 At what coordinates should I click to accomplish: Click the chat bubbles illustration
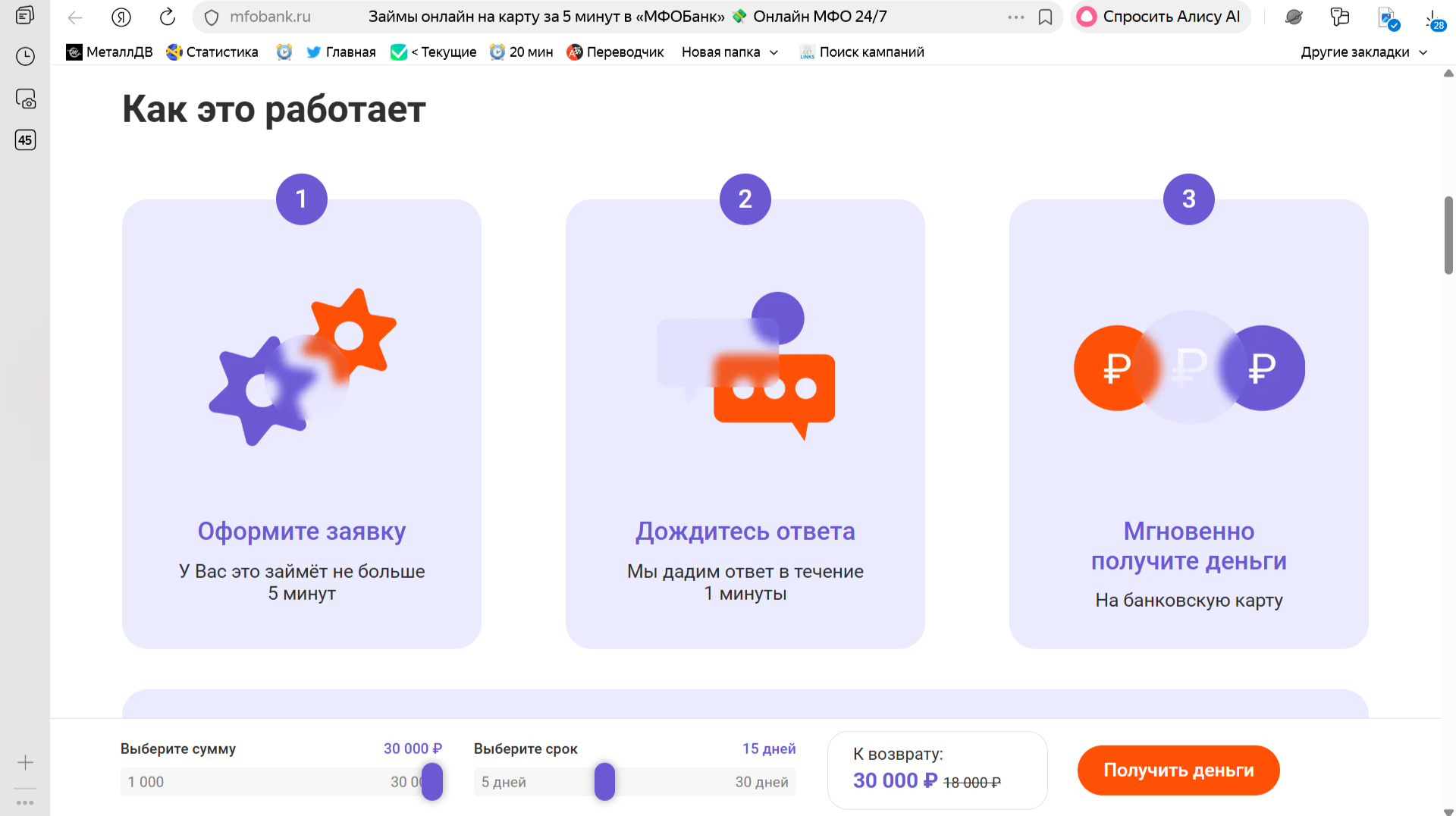click(746, 366)
